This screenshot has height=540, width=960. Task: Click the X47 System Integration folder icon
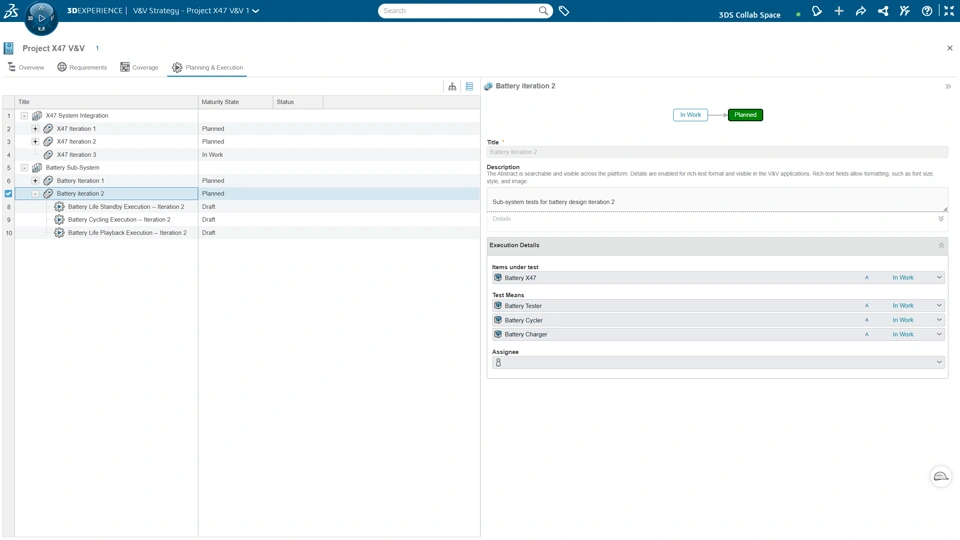tap(37, 115)
